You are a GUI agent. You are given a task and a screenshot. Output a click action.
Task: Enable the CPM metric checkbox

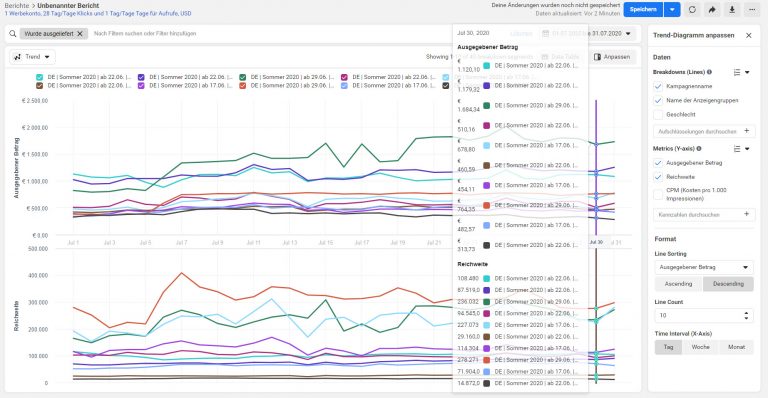[658, 194]
